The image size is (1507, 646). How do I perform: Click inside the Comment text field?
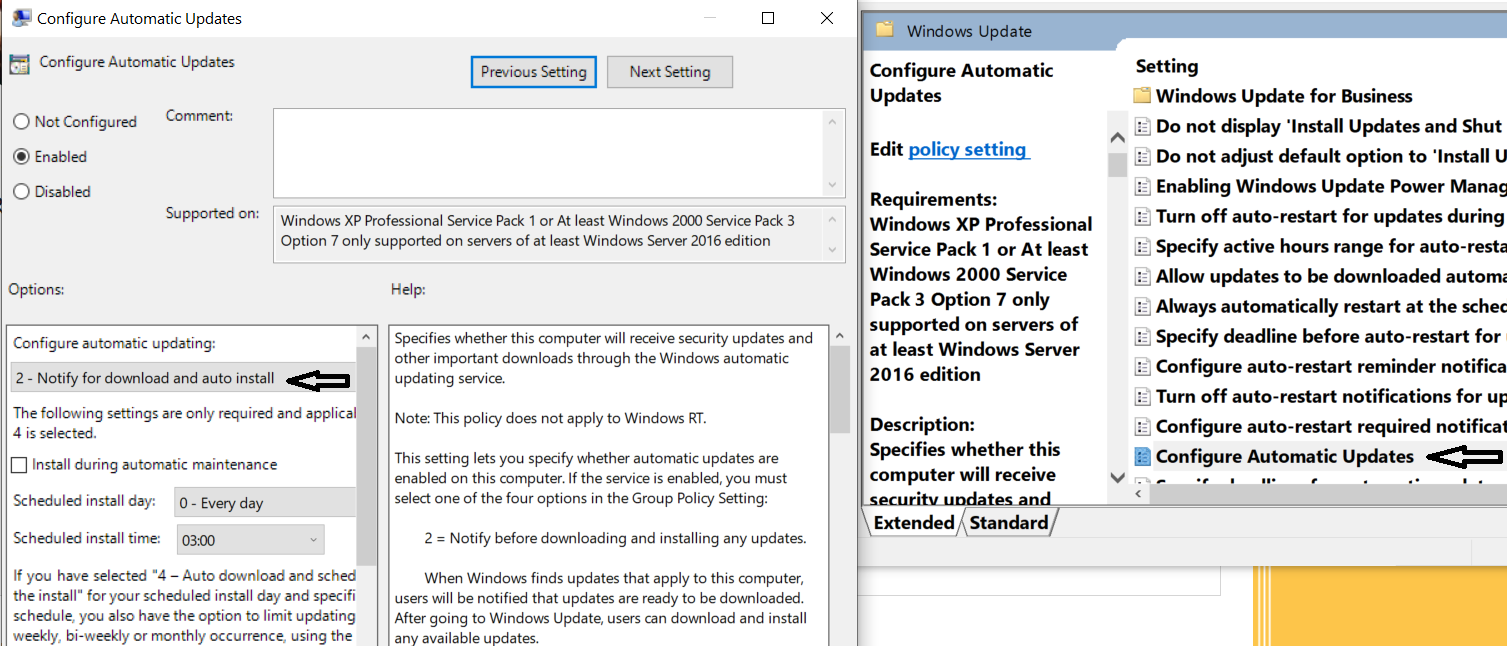click(x=548, y=153)
